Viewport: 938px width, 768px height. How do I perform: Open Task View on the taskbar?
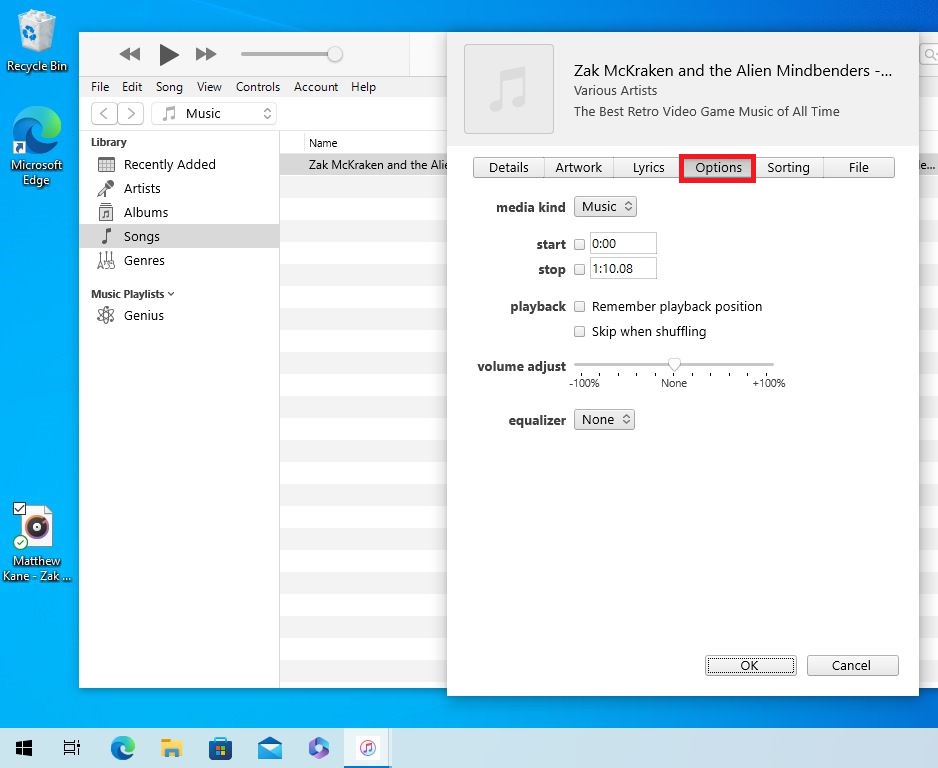pos(72,748)
